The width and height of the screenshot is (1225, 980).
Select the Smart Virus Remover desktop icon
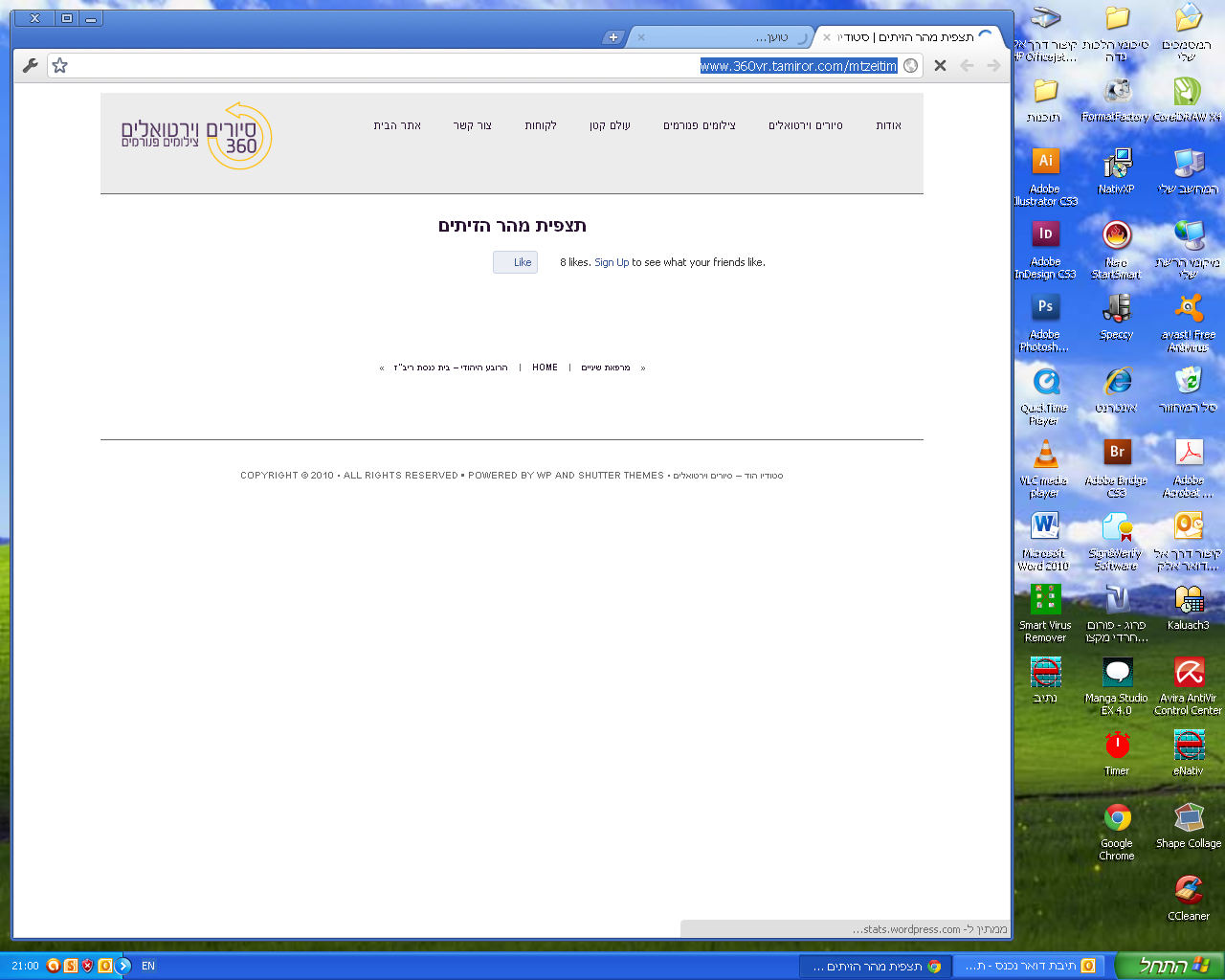(1045, 613)
